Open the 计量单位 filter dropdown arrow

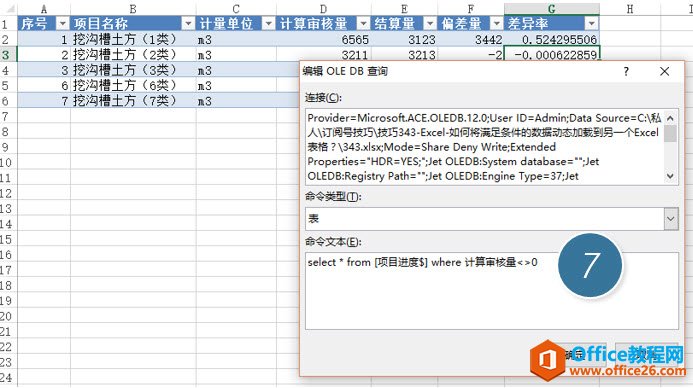(268, 24)
